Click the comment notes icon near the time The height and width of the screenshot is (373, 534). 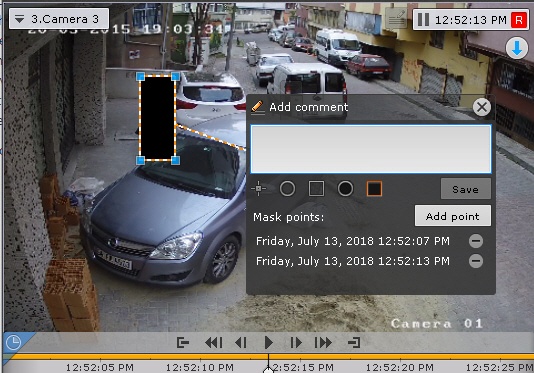pos(396,19)
